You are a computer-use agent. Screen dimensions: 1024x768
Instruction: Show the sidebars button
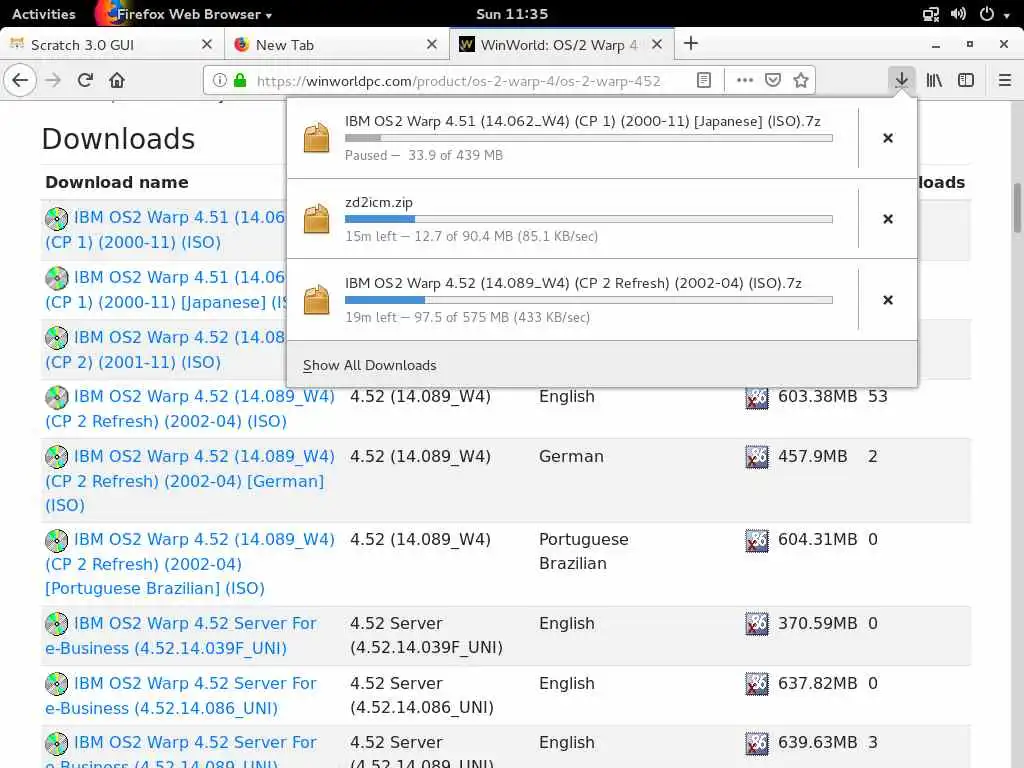(x=965, y=80)
